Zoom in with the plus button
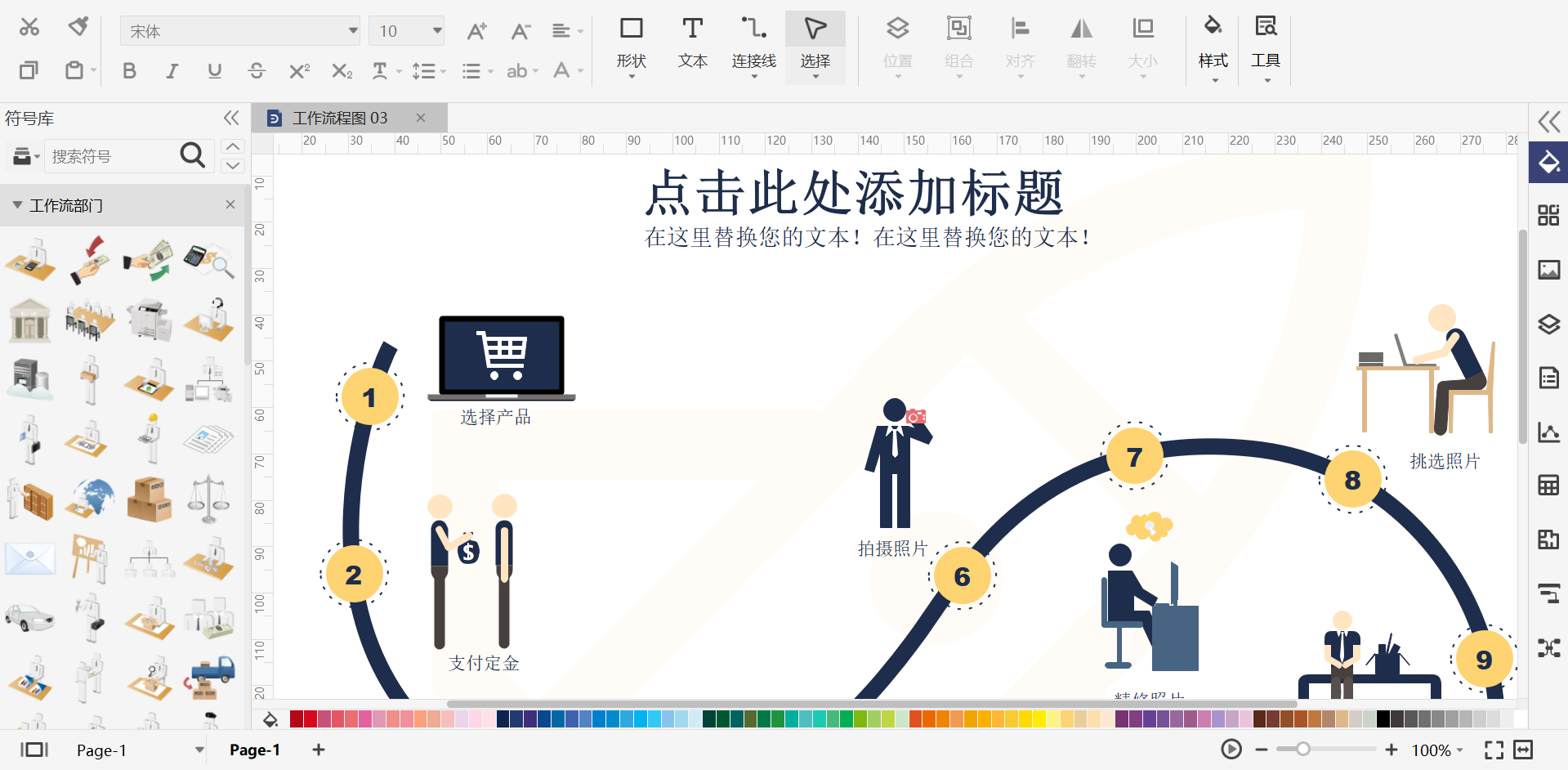This screenshot has height=770, width=1568. tap(1392, 749)
